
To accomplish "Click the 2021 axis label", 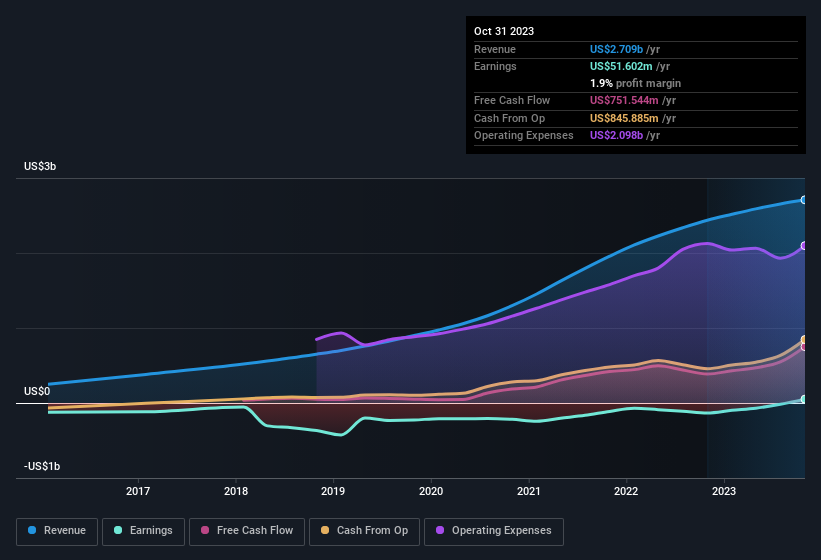I will pyautogui.click(x=529, y=491).
